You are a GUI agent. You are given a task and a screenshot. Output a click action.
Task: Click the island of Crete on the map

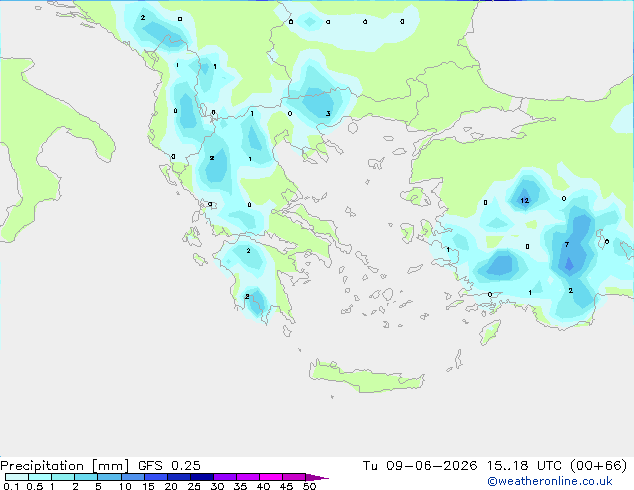[x=366, y=376]
